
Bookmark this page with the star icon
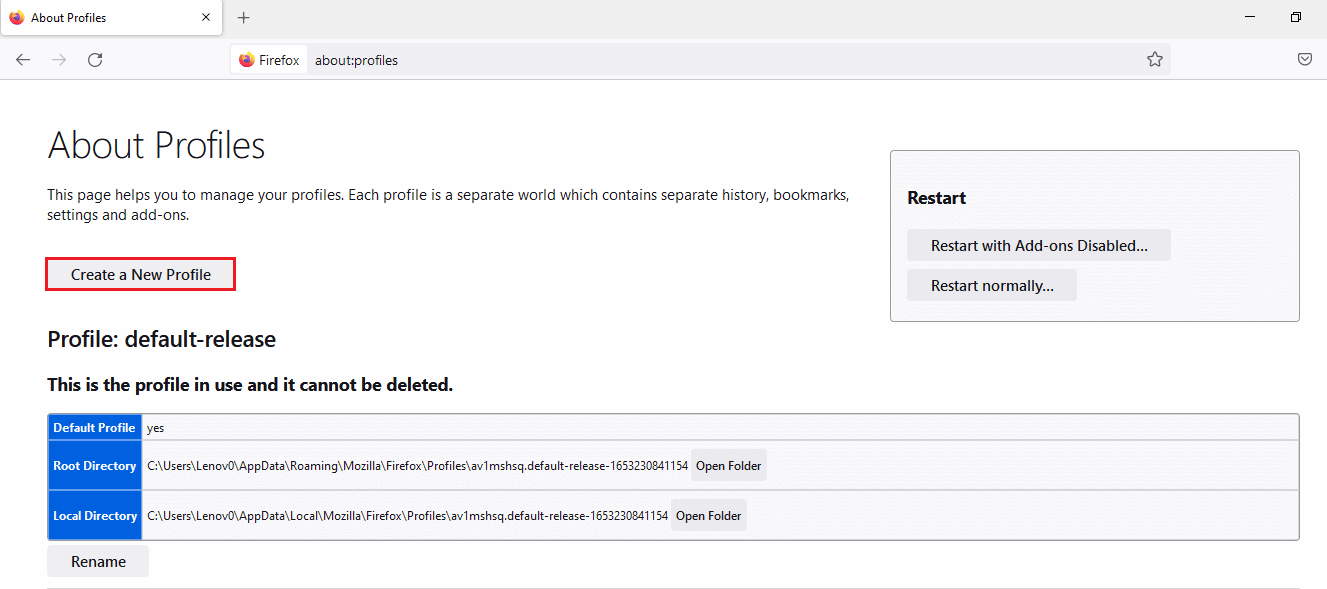click(x=1155, y=60)
